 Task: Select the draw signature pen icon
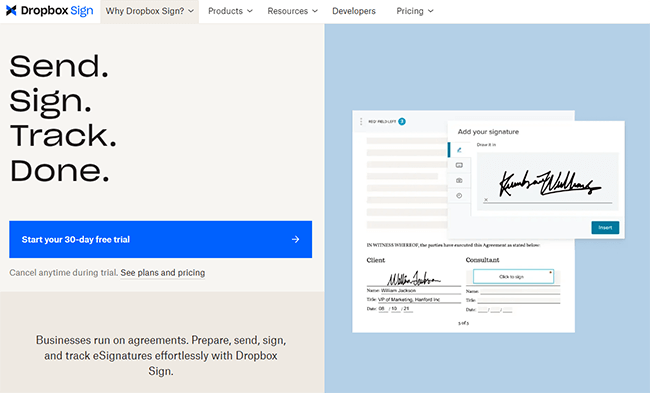[459, 150]
